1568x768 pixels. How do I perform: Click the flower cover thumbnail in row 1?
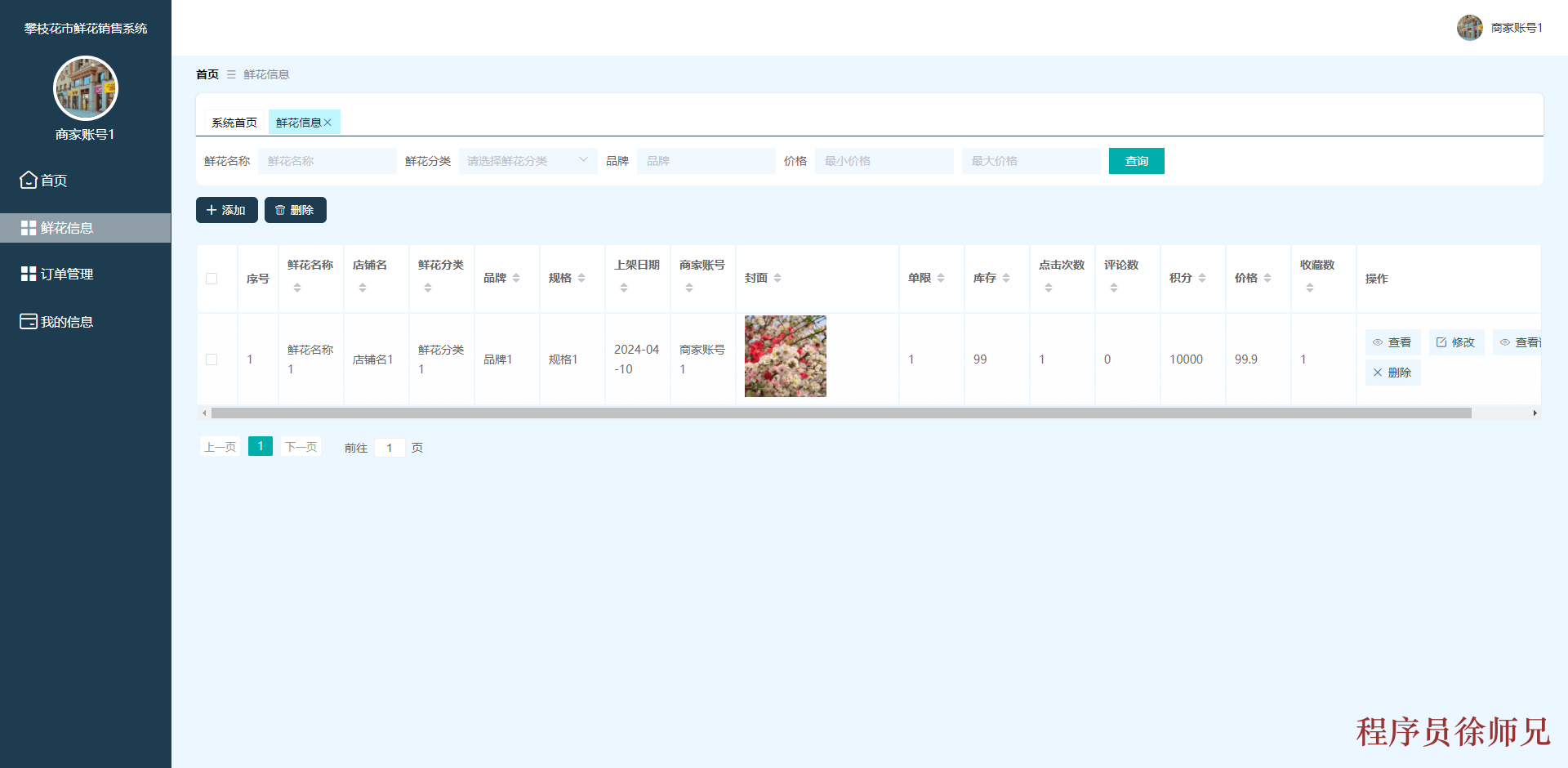(x=784, y=356)
